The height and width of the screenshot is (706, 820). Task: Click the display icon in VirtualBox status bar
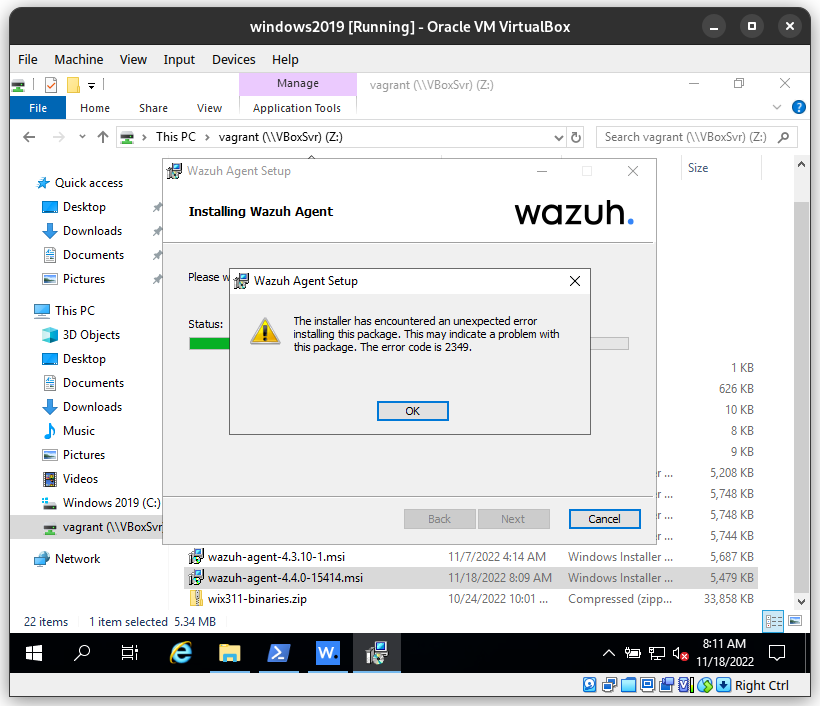point(648,685)
